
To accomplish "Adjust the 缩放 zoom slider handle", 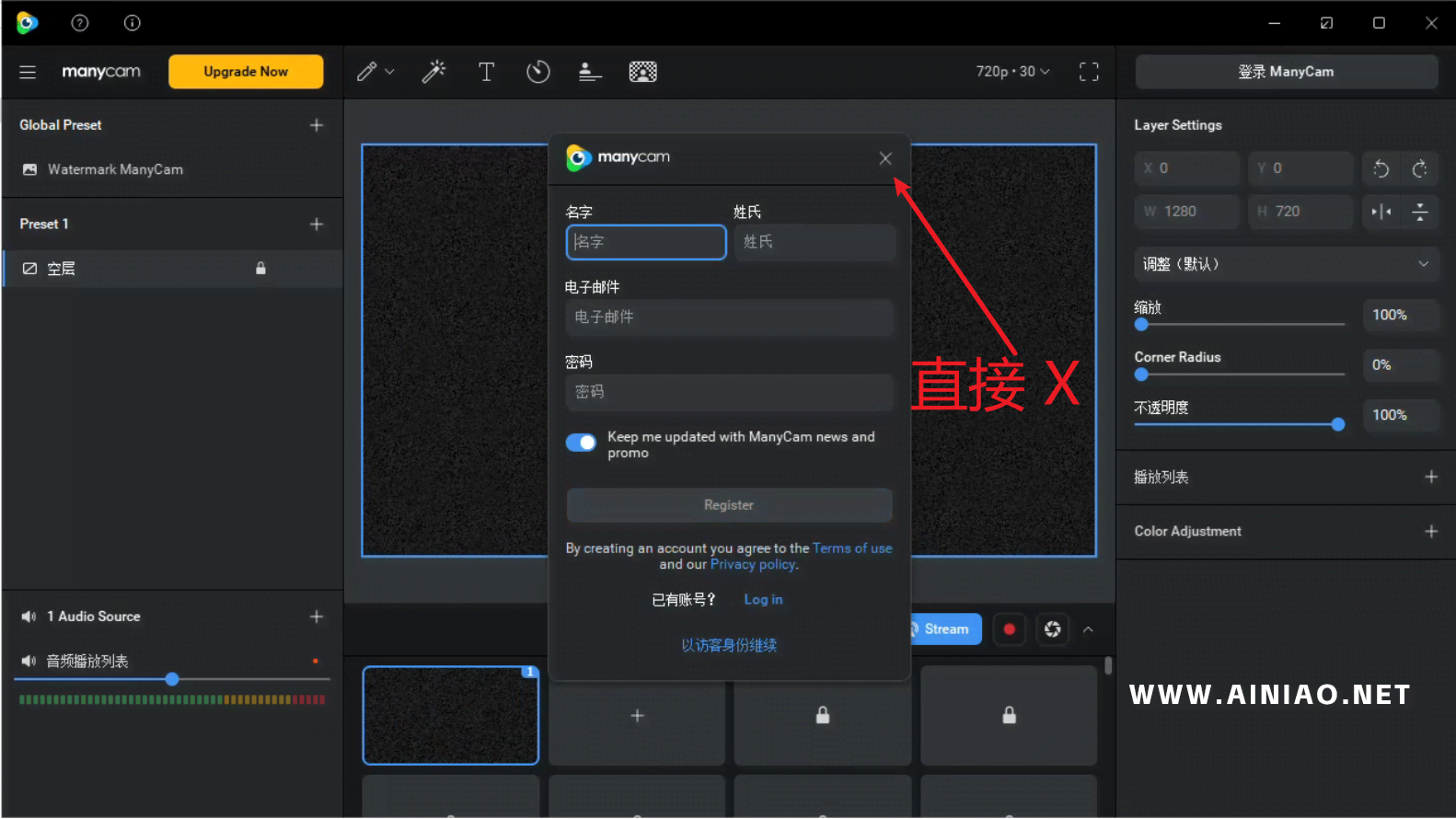I will [x=1141, y=324].
